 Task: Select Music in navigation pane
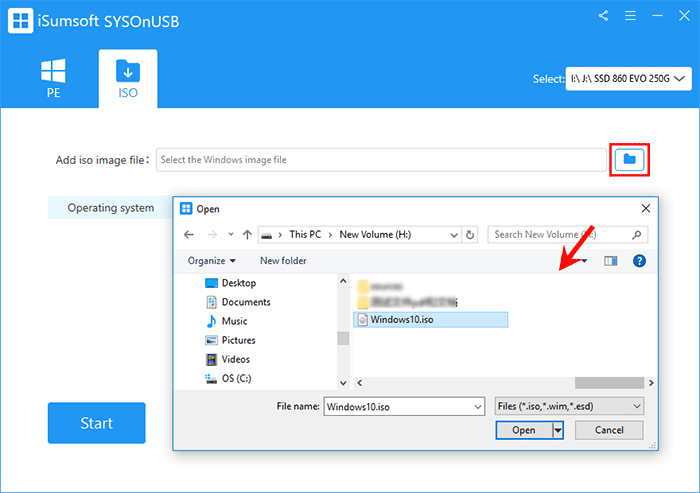(226, 321)
